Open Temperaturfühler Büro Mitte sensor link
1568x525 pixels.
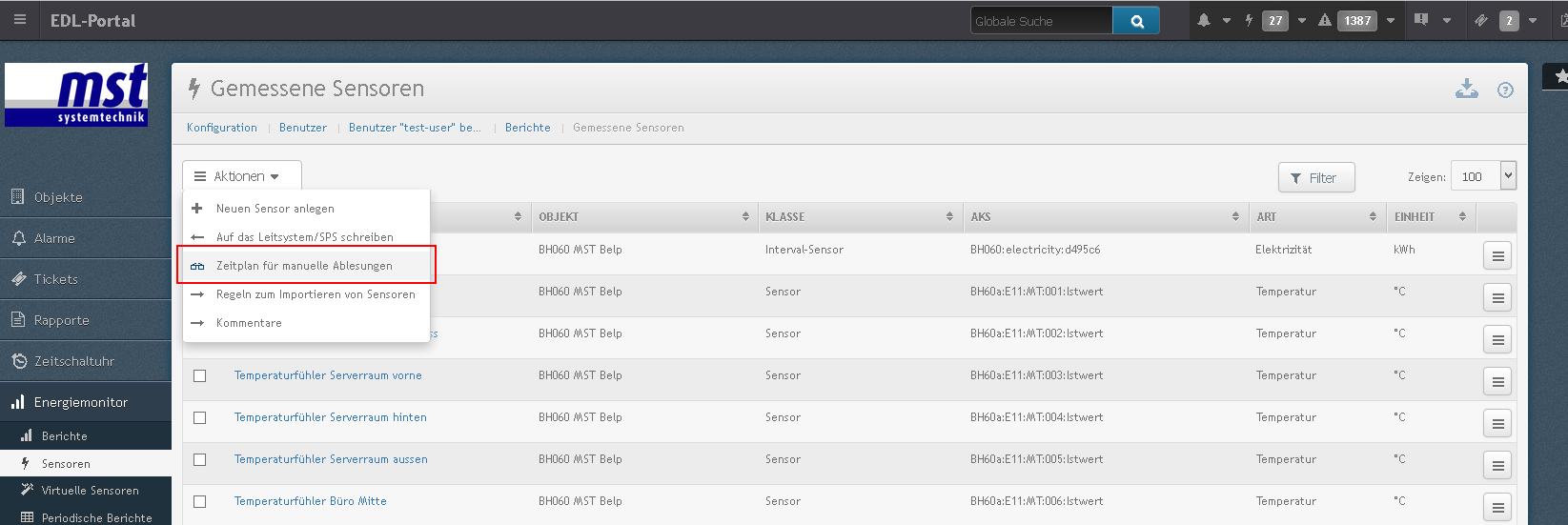(311, 501)
